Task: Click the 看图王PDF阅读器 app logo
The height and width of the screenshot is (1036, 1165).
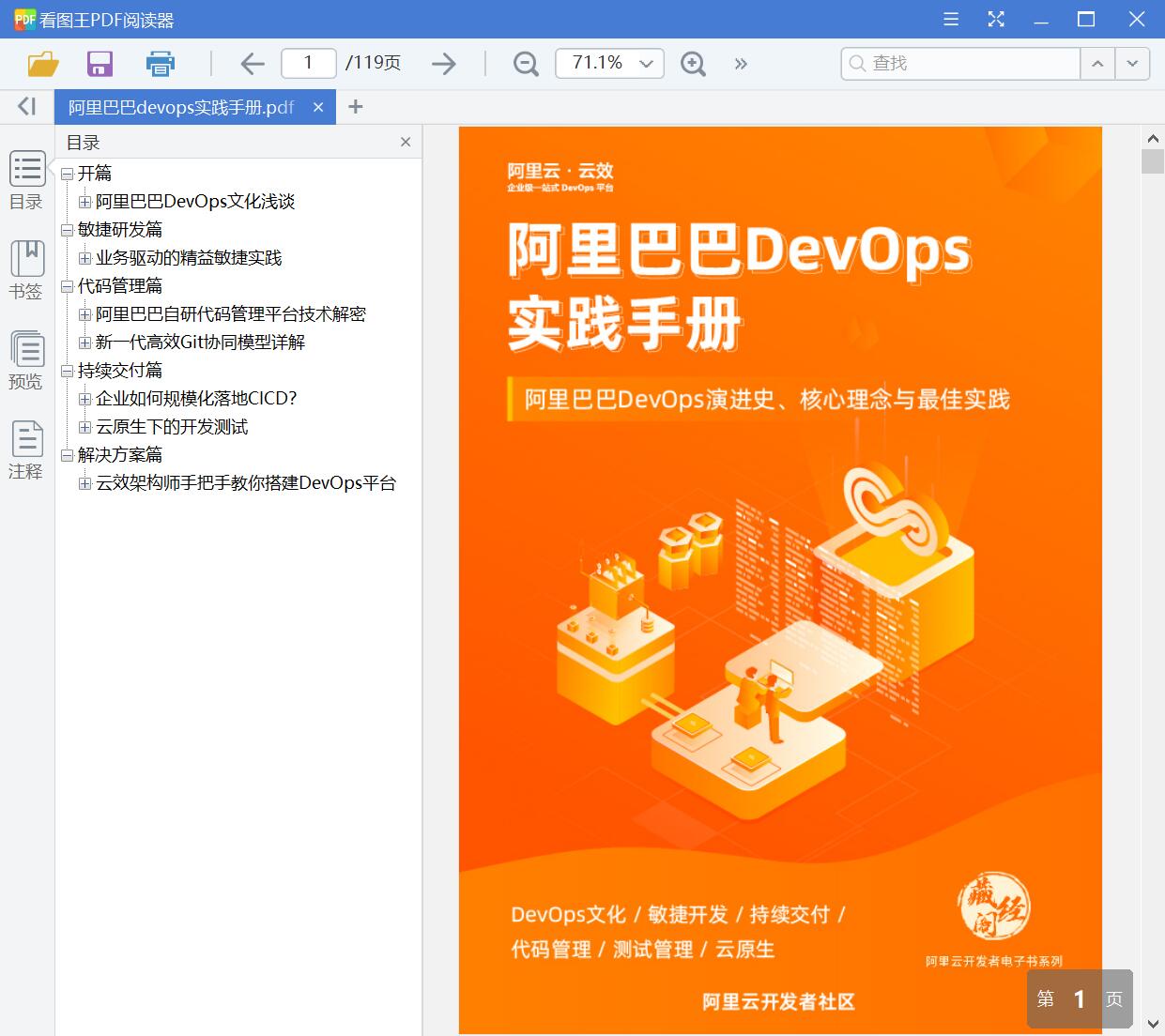Action: tap(23, 19)
